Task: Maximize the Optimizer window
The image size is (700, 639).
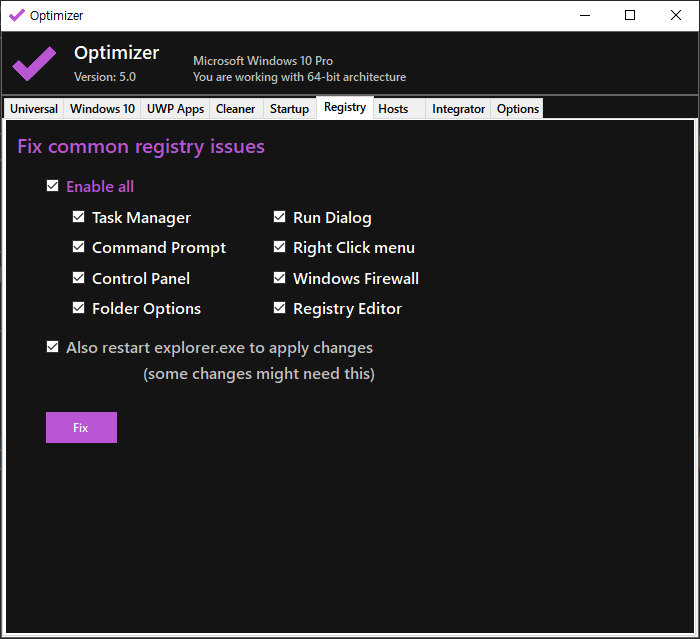Action: coord(630,15)
